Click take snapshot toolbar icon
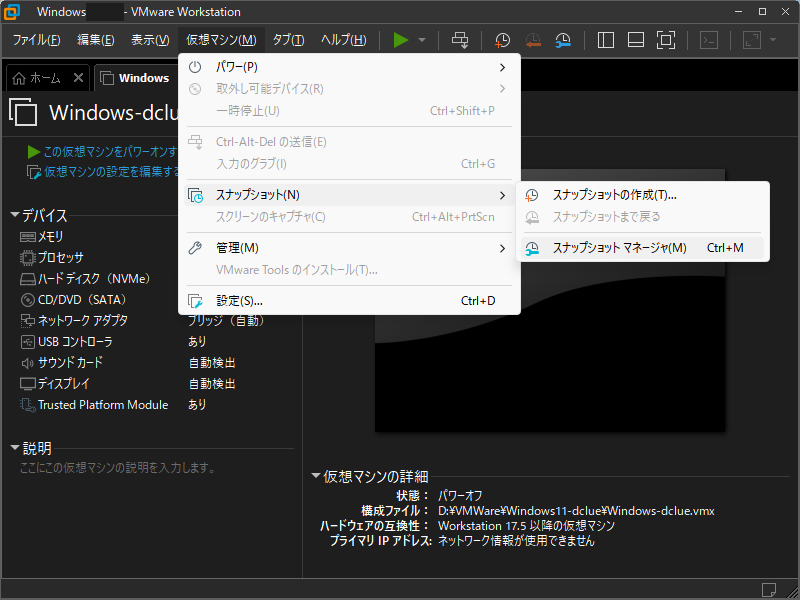The height and width of the screenshot is (600, 800). [x=502, y=40]
